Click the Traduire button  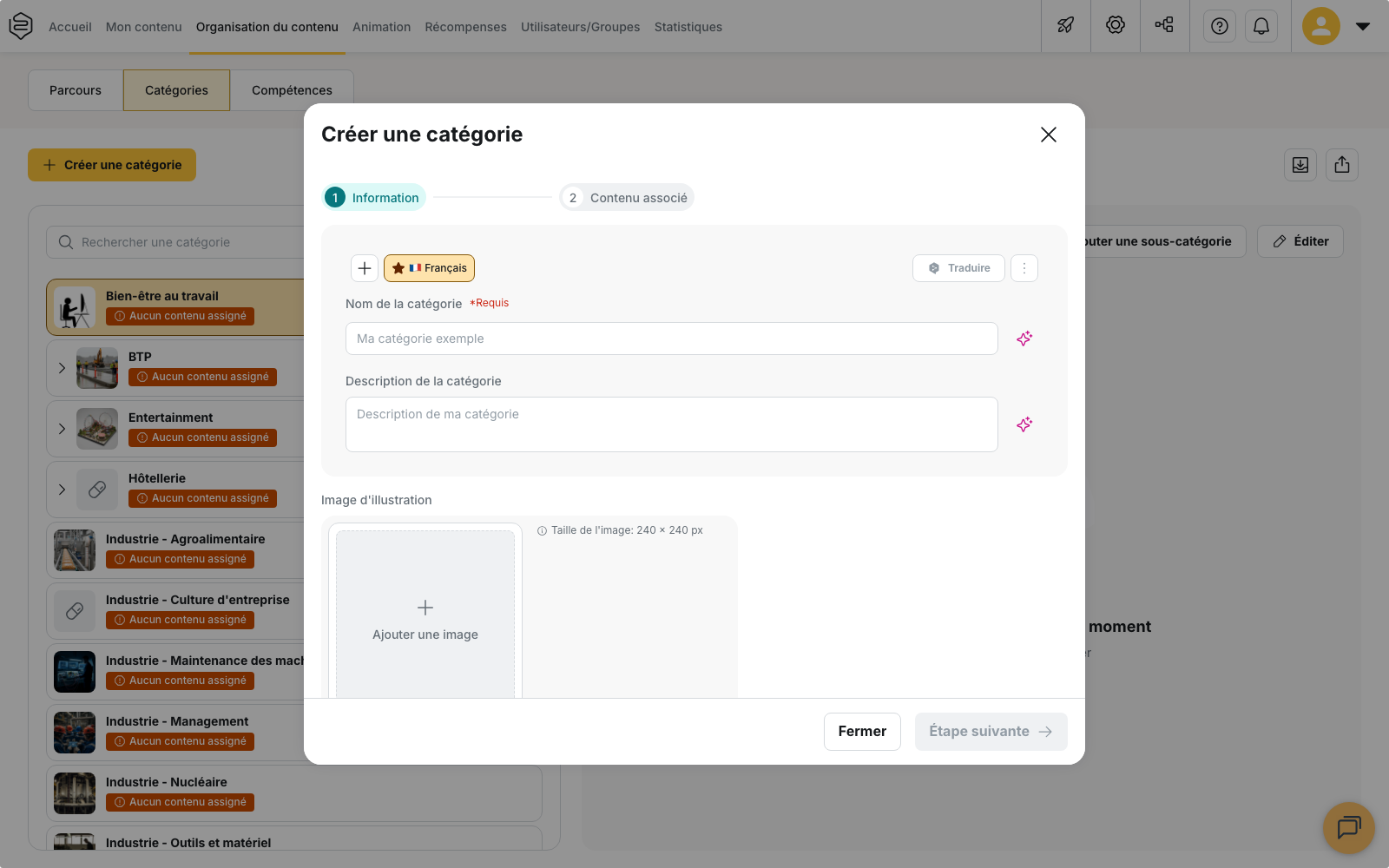click(x=958, y=268)
